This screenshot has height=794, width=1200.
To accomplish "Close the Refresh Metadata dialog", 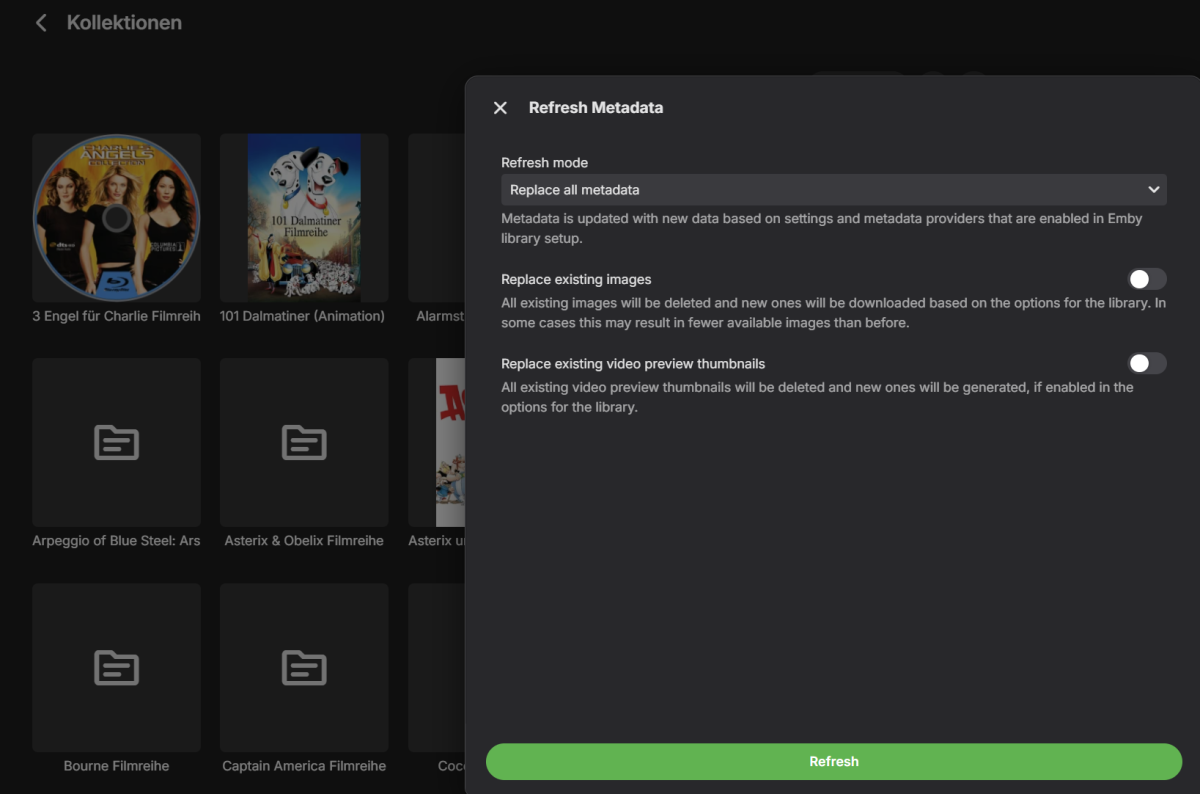I will click(x=500, y=108).
